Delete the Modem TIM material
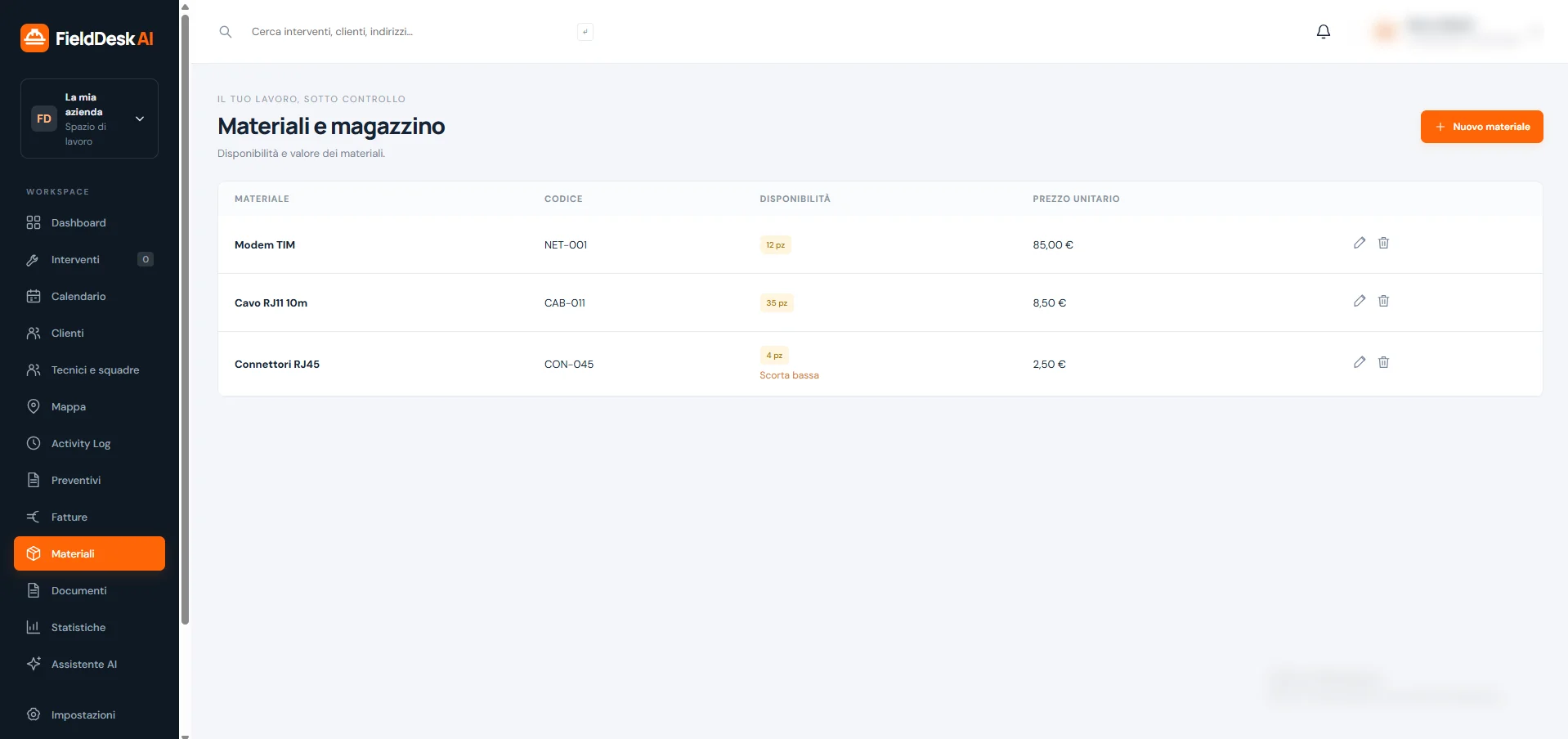 1383,243
